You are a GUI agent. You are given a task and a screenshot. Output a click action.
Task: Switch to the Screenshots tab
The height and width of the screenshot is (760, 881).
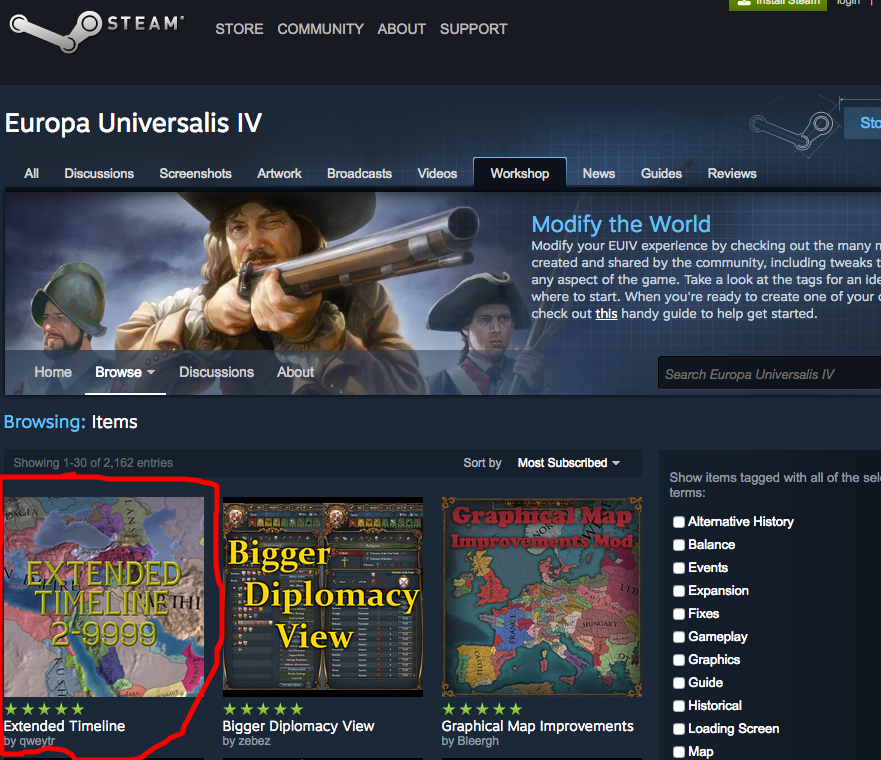[x=196, y=174]
